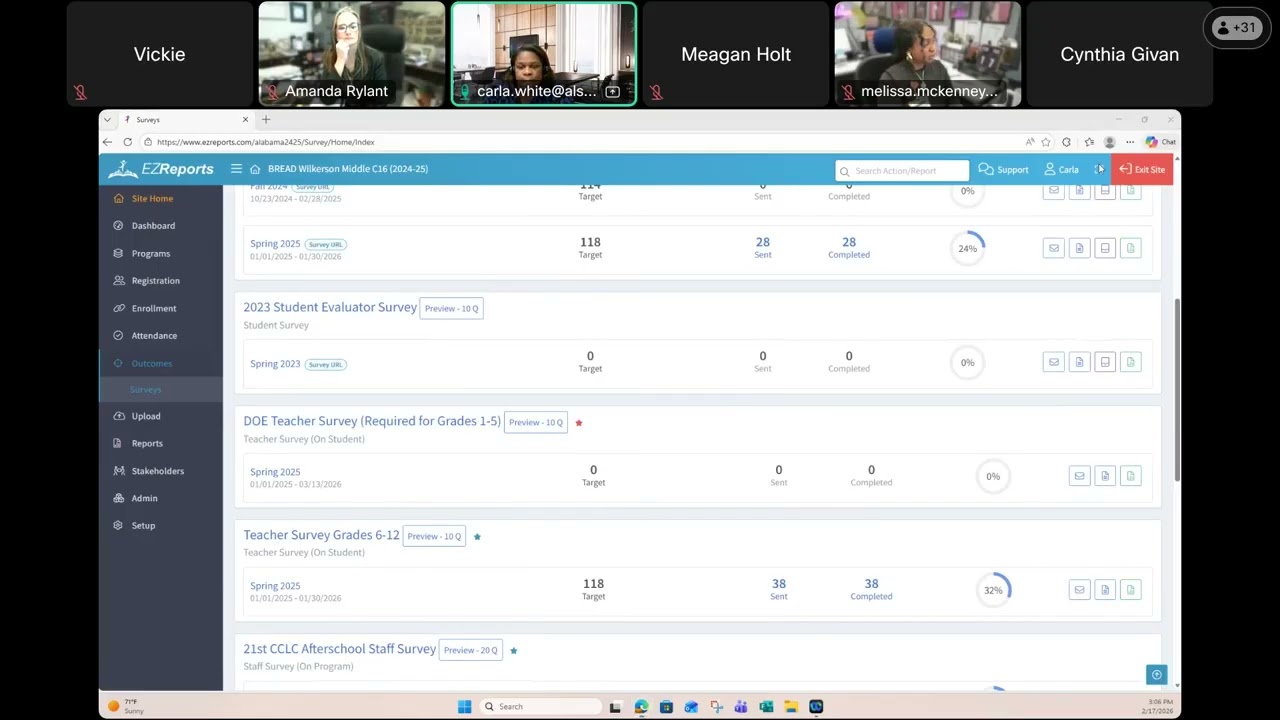Click document icon in DOE Teacher Survey row
Screen dimensions: 1280x720
(x=1105, y=476)
